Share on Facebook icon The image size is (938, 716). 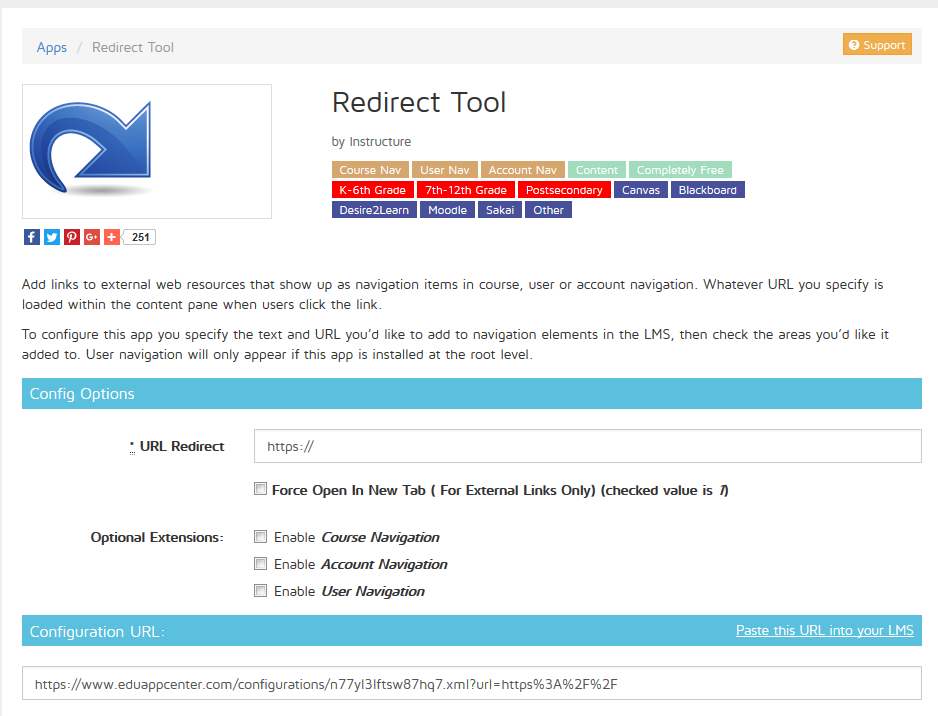coord(32,237)
